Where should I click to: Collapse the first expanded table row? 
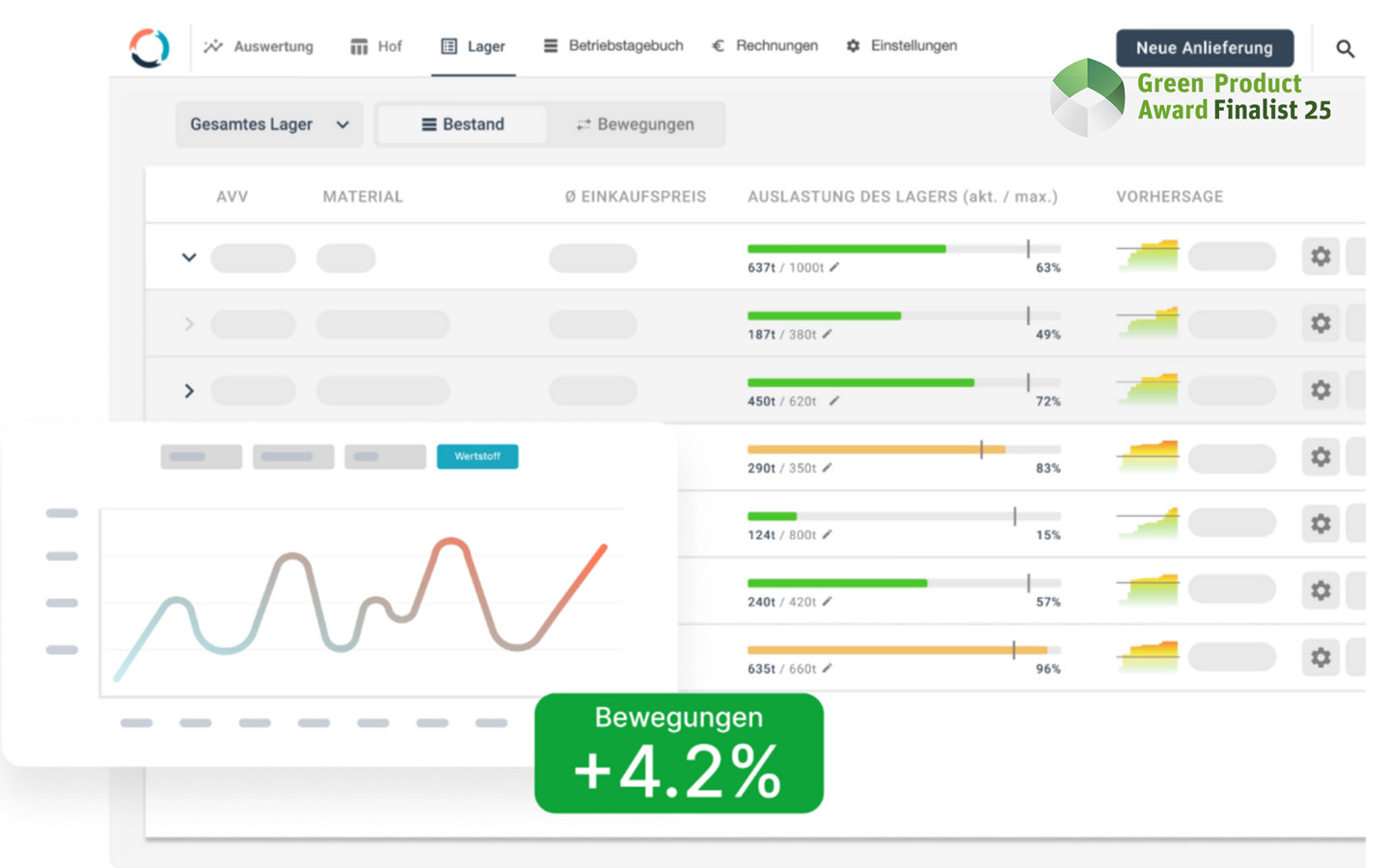tap(189, 258)
